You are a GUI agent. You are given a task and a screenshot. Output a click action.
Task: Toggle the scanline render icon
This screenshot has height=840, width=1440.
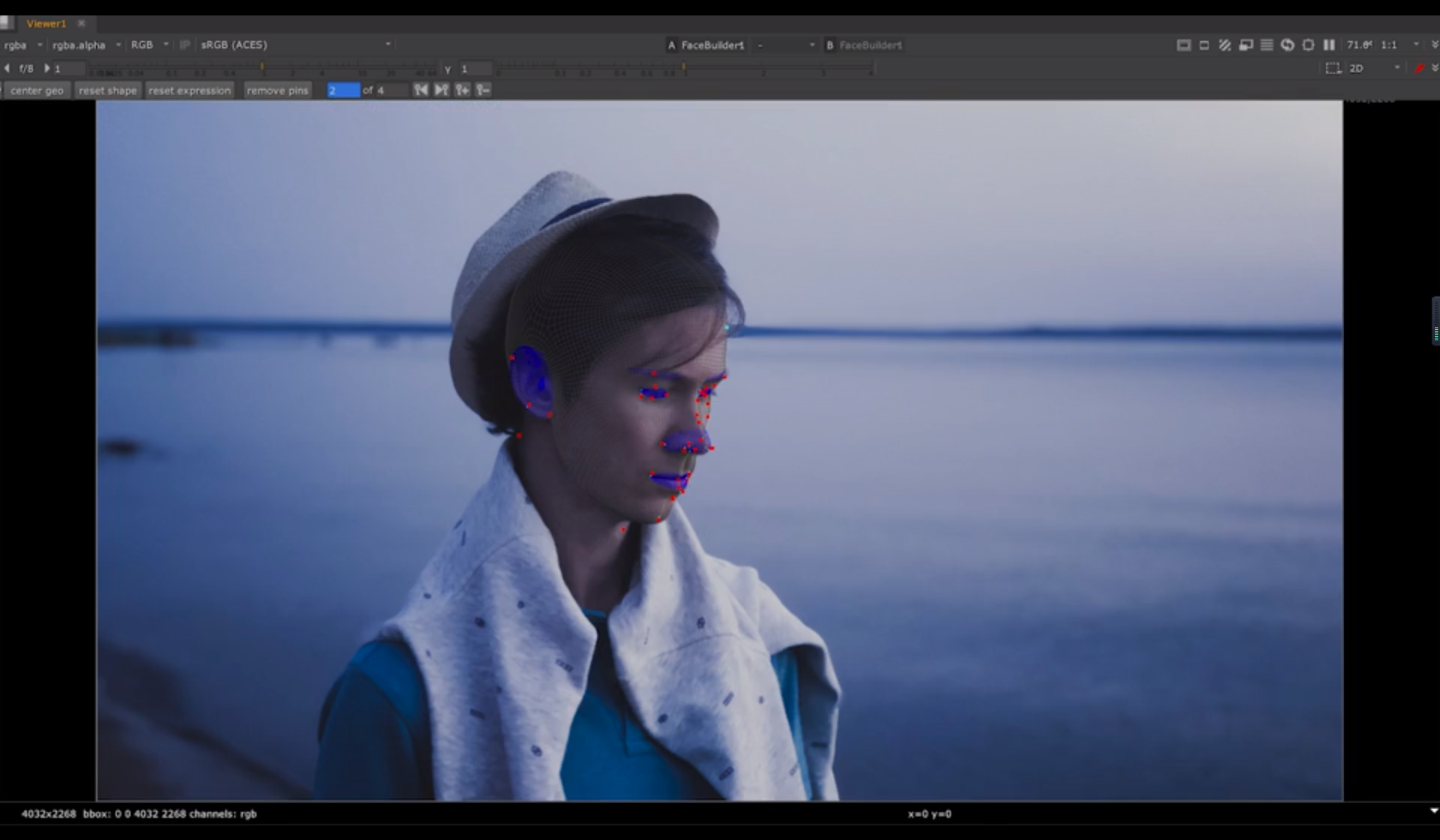click(1266, 45)
